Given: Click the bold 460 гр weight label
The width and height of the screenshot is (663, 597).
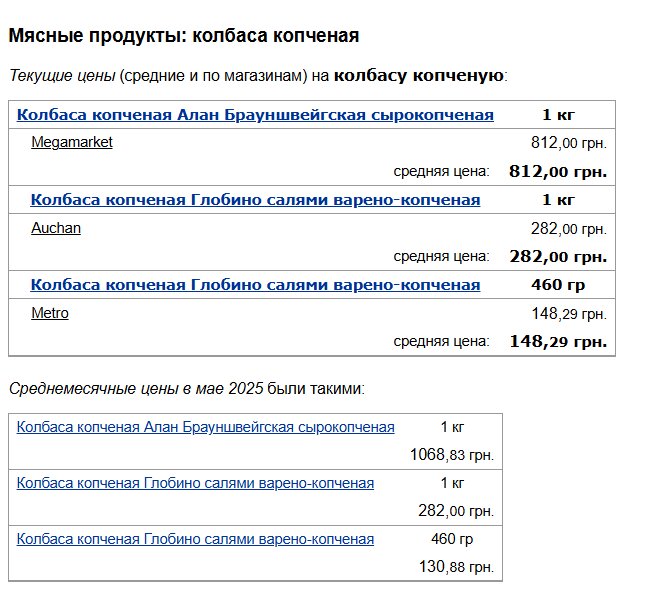Looking at the screenshot, I should (x=558, y=285).
